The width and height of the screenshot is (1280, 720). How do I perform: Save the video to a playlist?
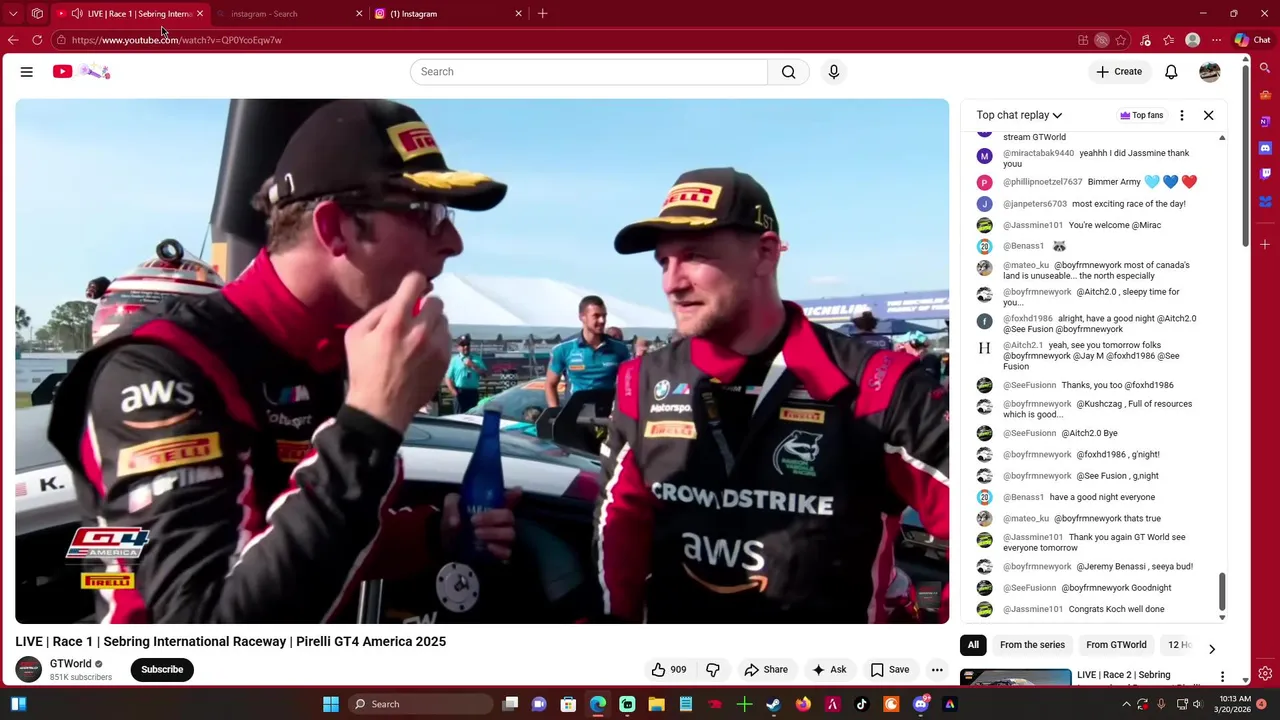point(890,670)
